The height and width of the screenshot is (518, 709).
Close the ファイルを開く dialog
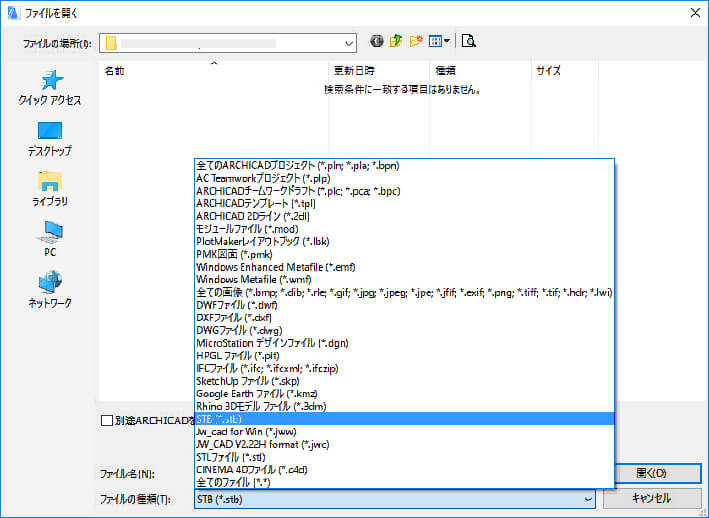(695, 13)
